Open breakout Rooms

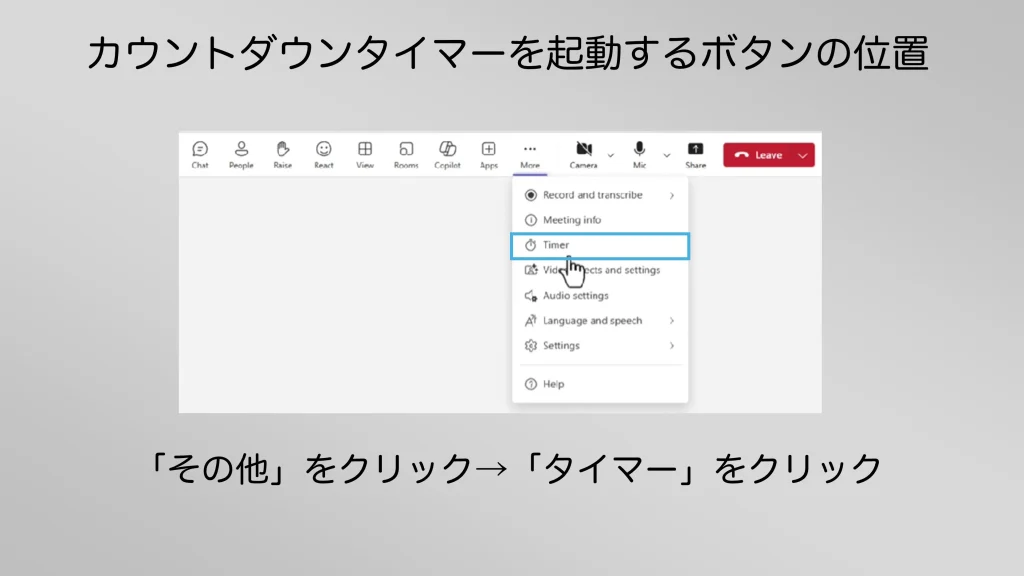(406, 153)
